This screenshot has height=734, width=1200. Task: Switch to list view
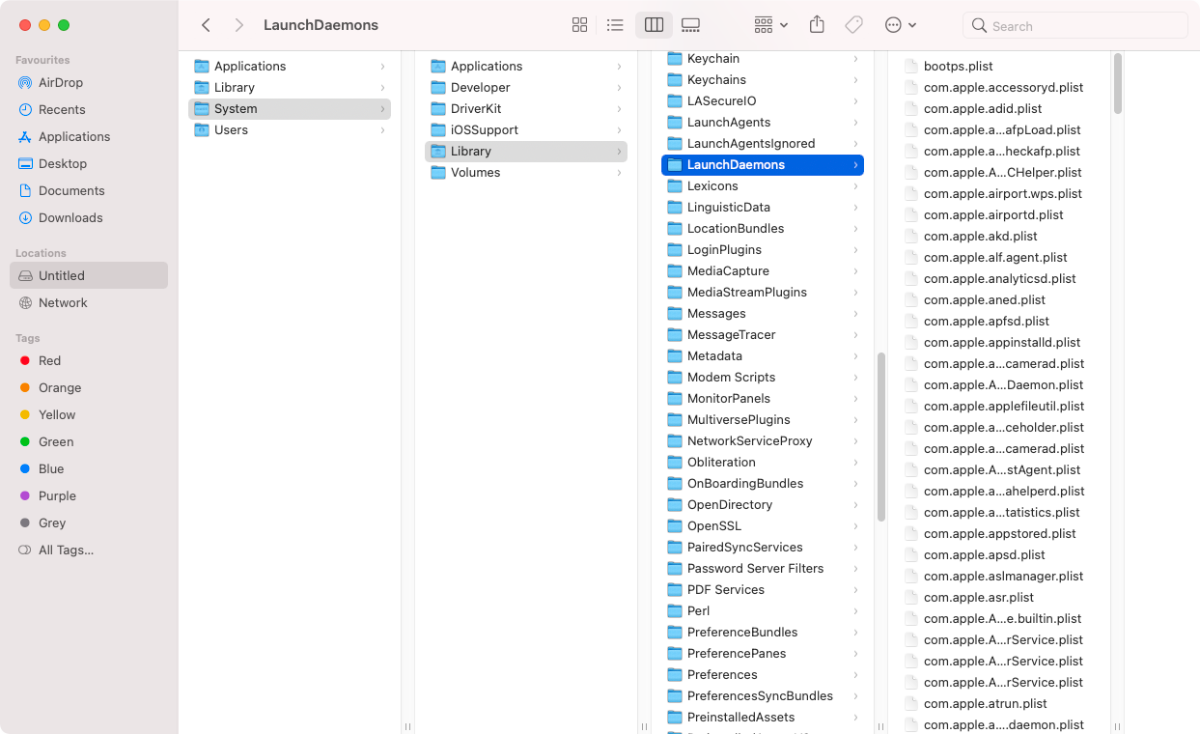coord(615,24)
